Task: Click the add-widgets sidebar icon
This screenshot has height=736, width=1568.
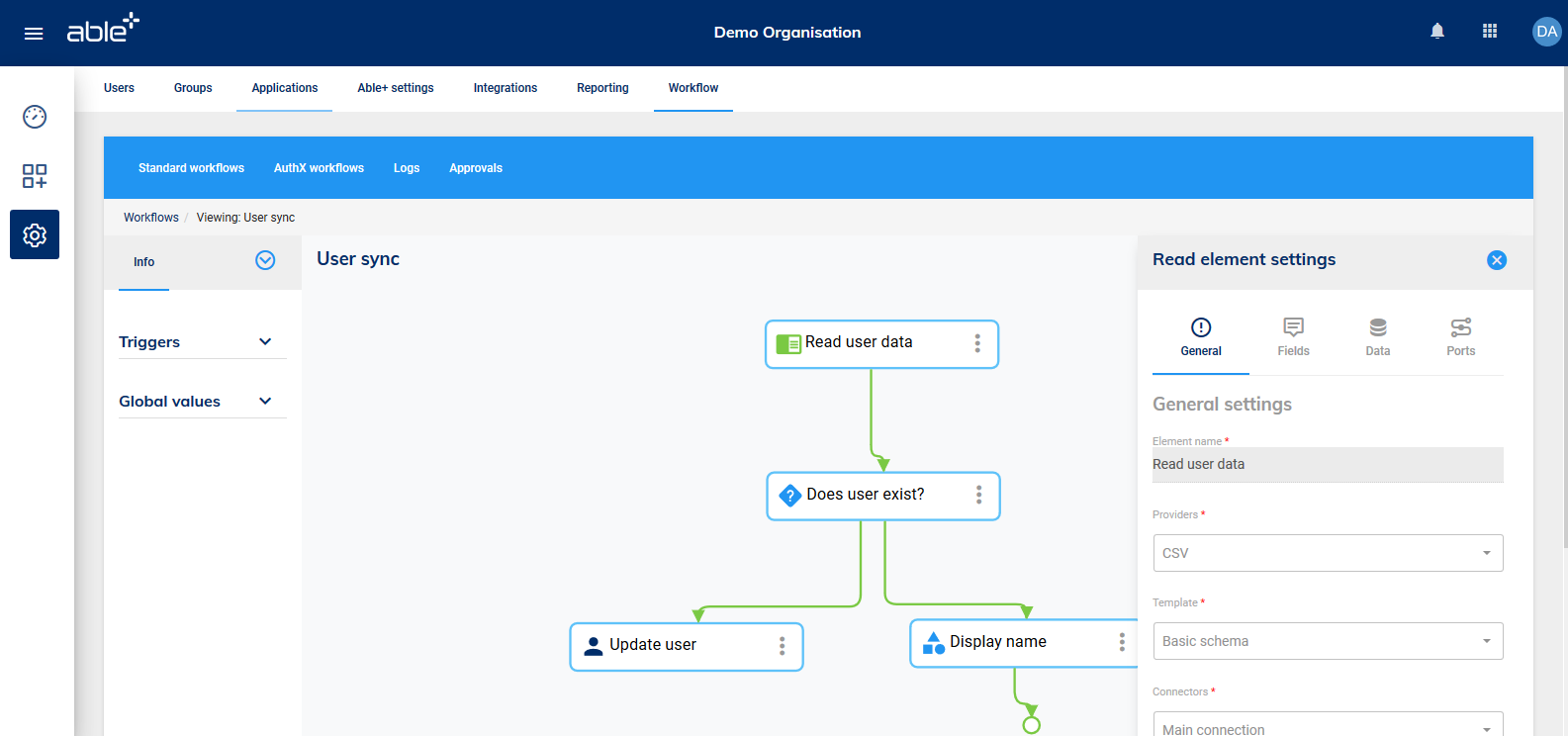Action: coord(35,176)
